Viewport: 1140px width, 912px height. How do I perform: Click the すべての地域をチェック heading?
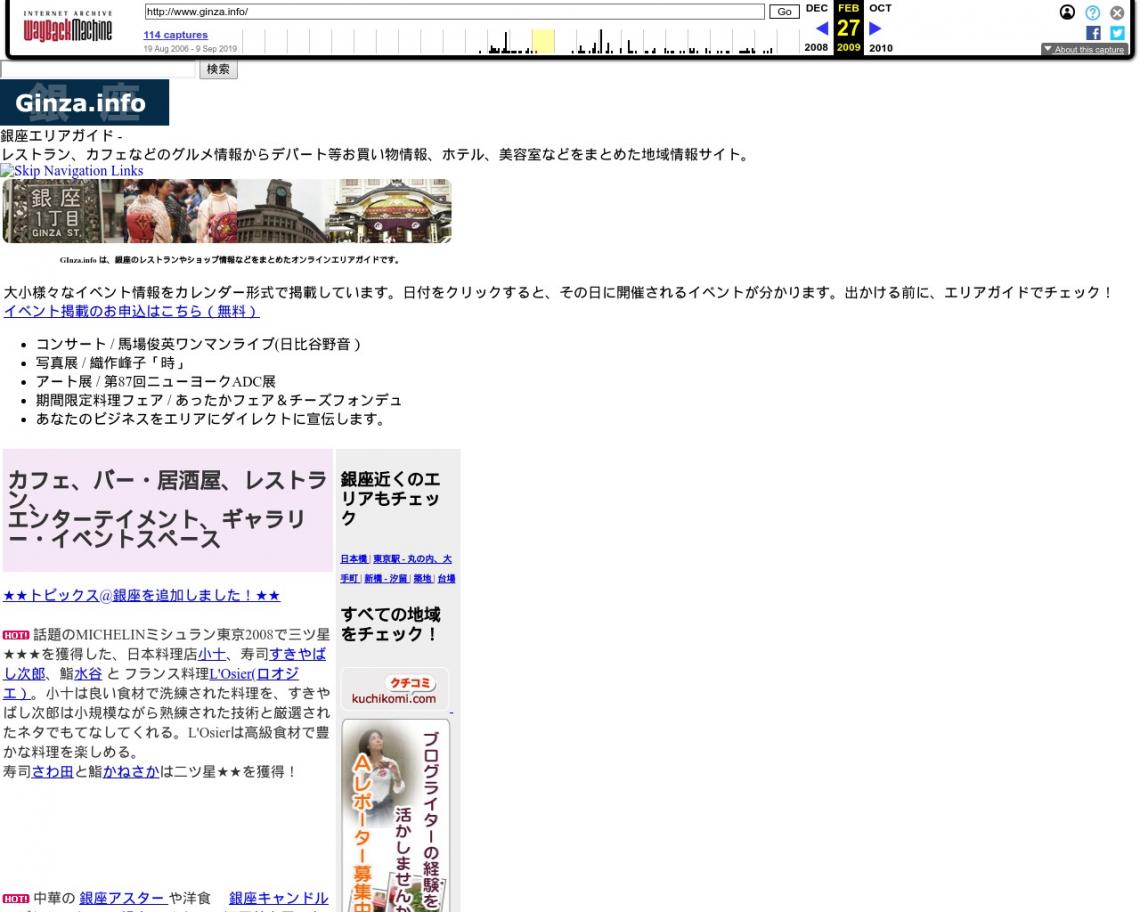[x=390, y=625]
